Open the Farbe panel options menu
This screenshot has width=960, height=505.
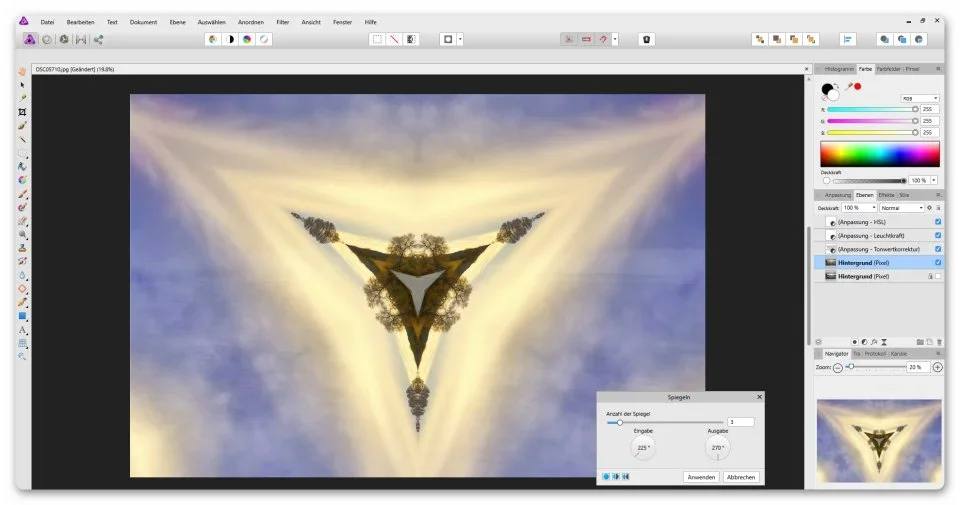coord(938,69)
